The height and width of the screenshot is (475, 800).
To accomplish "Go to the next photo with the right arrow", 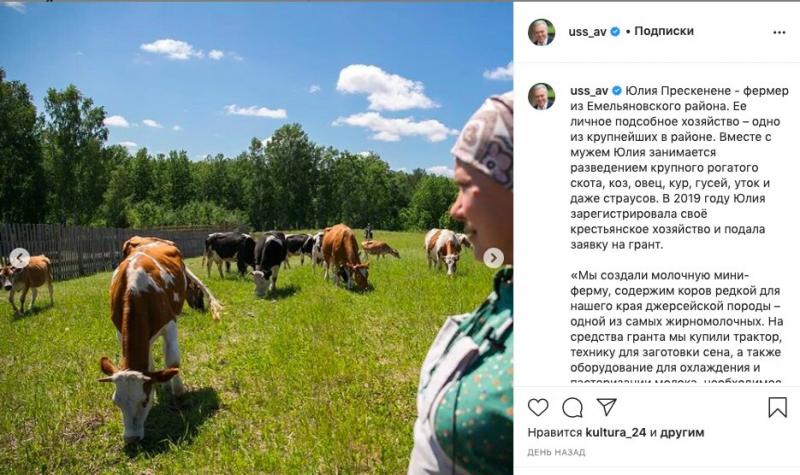I will pos(493,258).
